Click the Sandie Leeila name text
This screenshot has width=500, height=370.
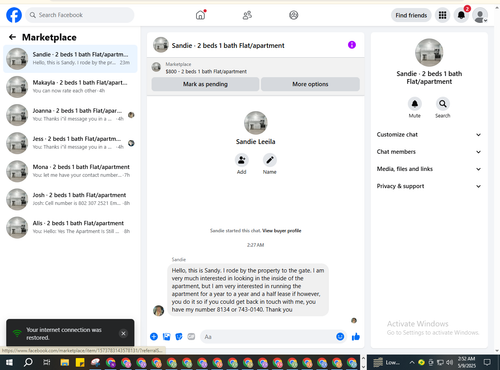pyautogui.click(x=256, y=142)
